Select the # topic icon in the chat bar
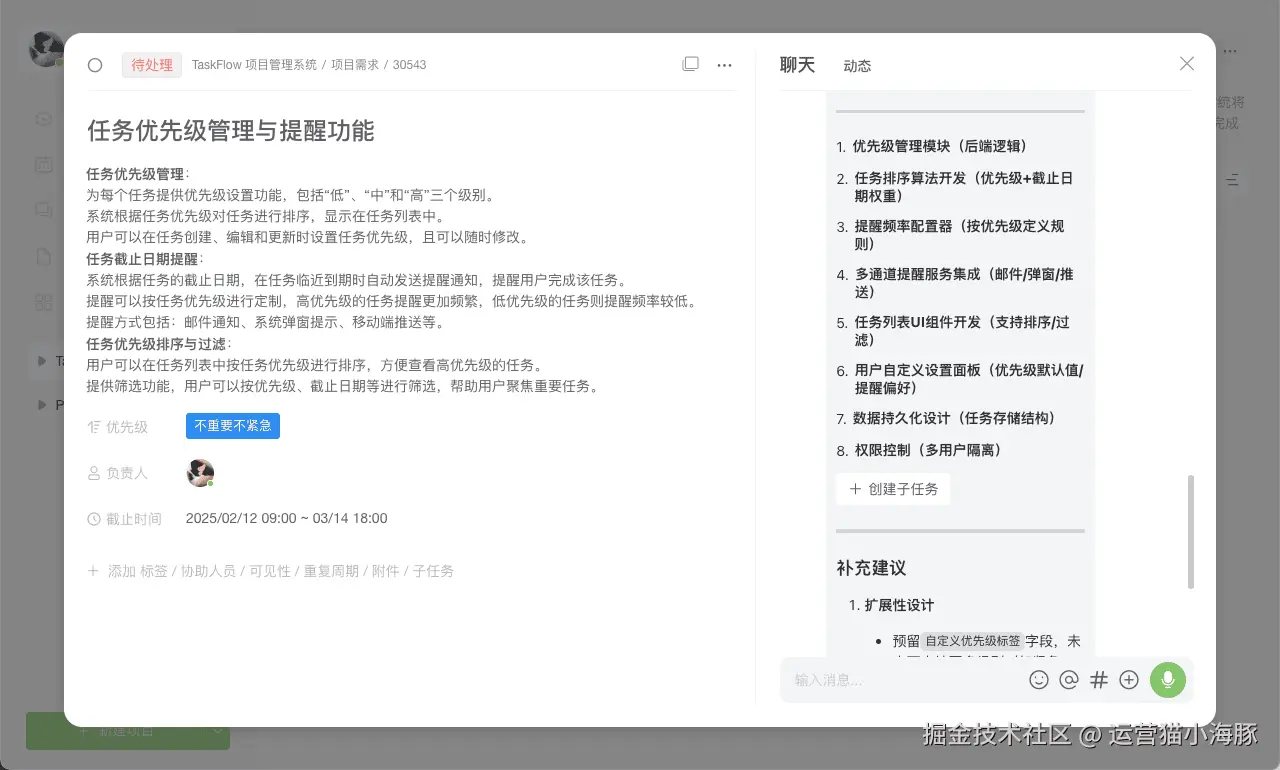1280x770 pixels. tap(1099, 679)
